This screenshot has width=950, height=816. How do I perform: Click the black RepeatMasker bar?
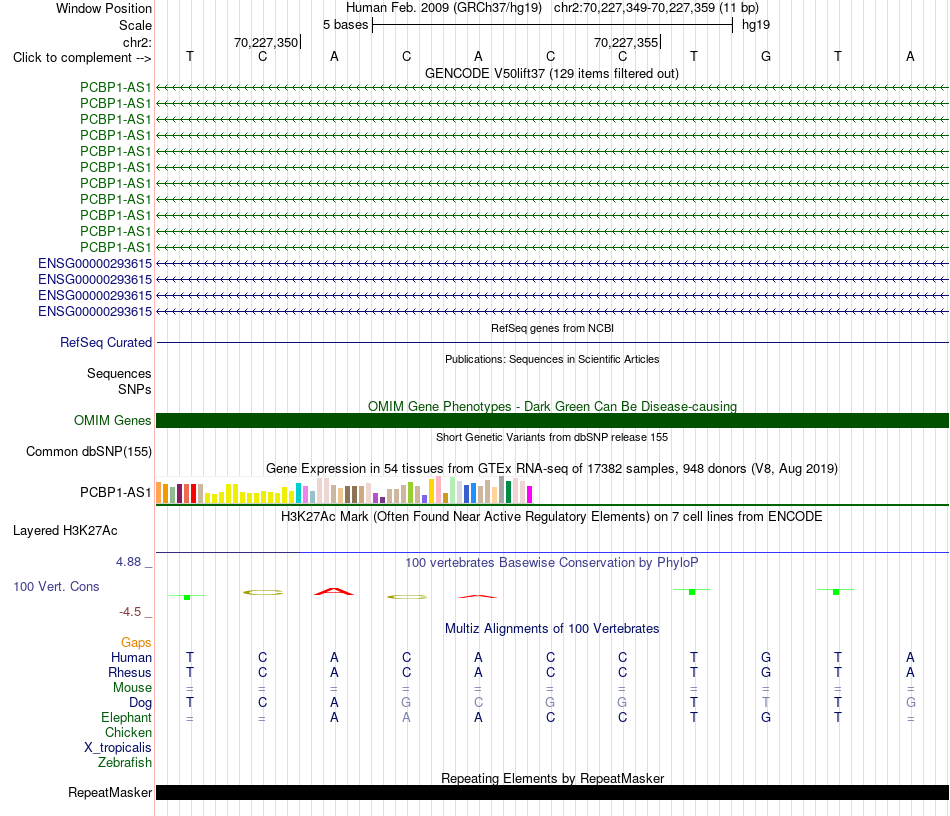(552, 792)
